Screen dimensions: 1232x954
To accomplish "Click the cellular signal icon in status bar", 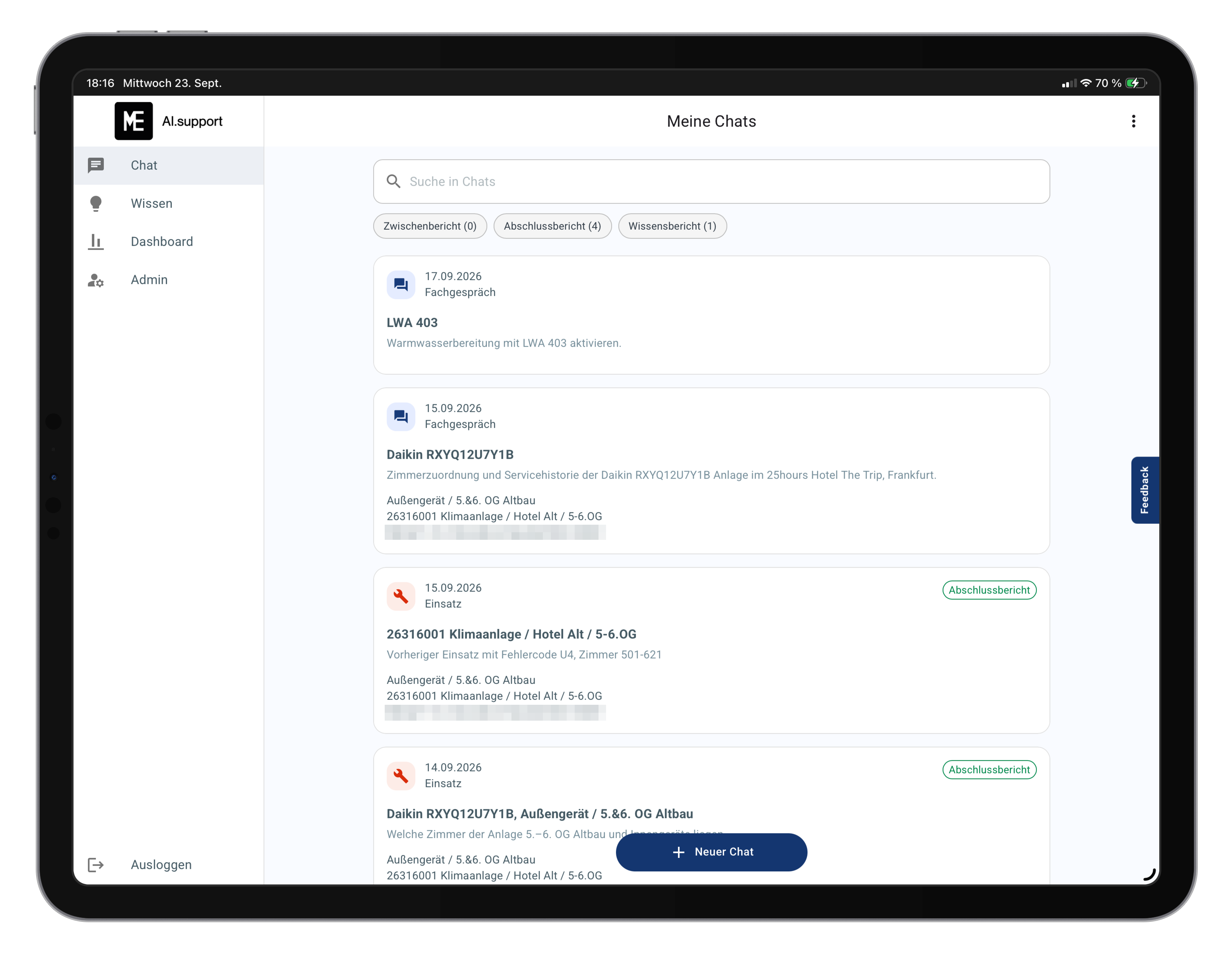I will click(1069, 83).
